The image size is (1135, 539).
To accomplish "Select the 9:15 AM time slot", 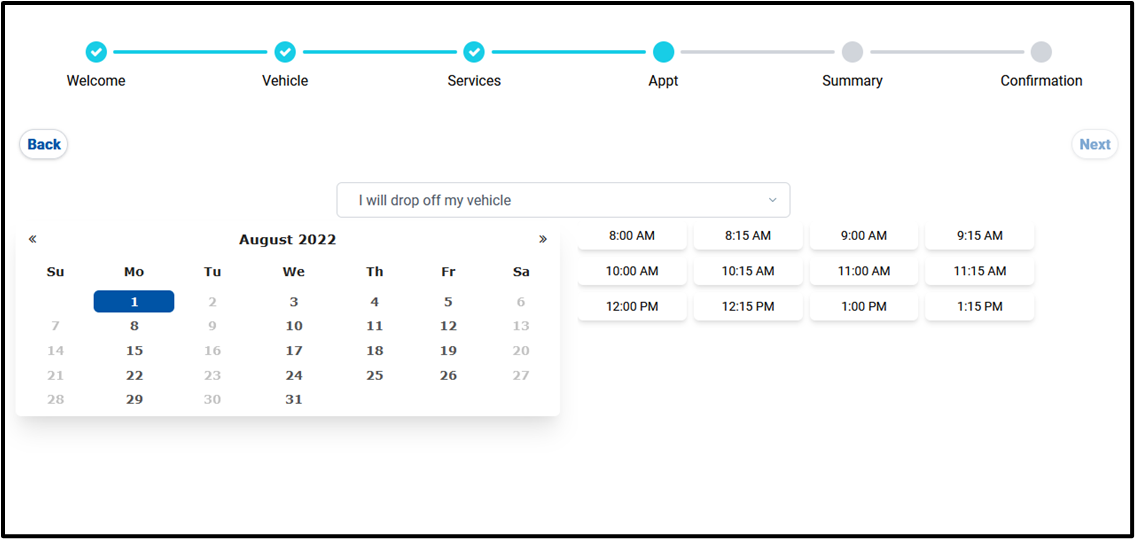I will 979,236.
